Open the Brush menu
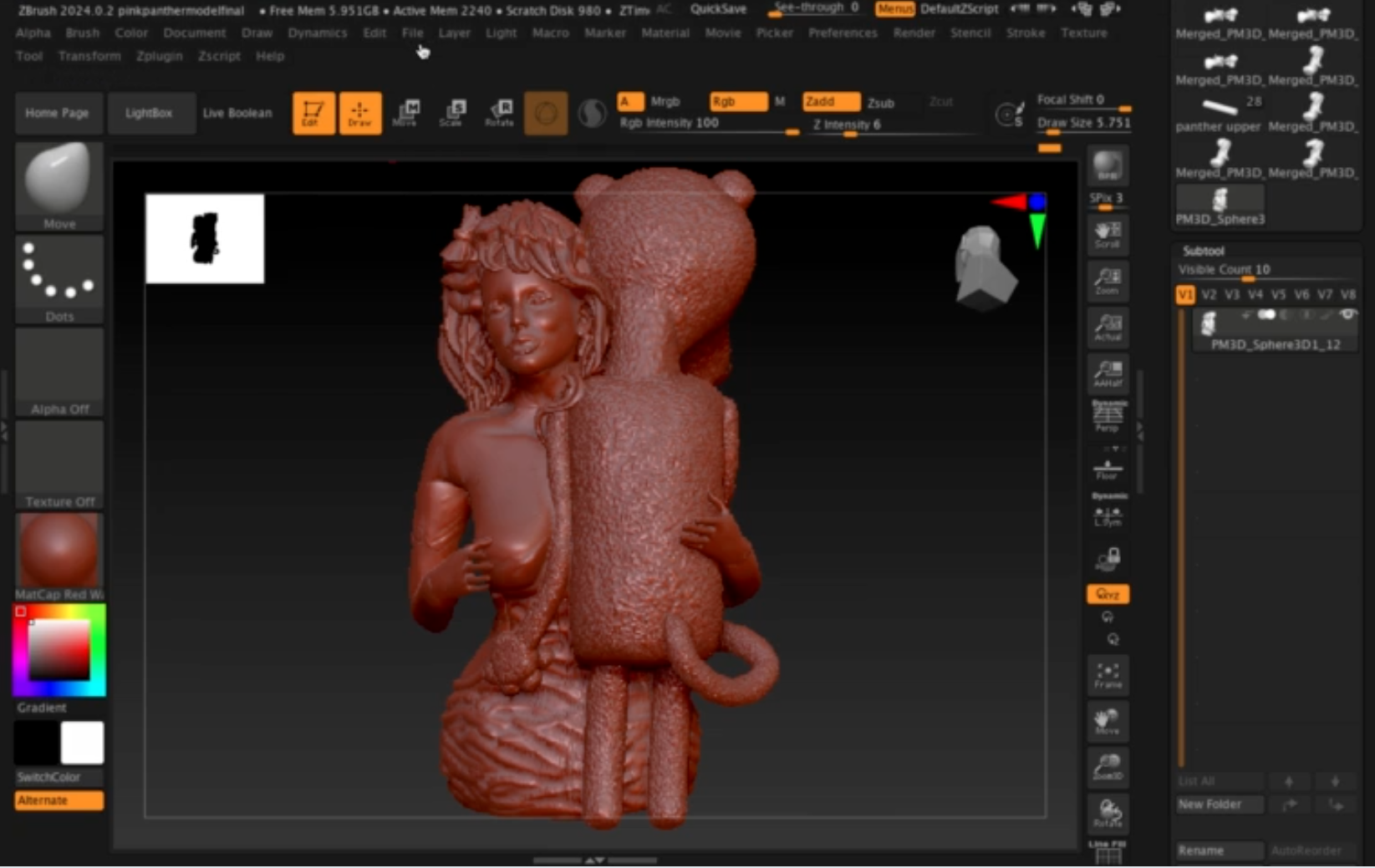 [83, 33]
